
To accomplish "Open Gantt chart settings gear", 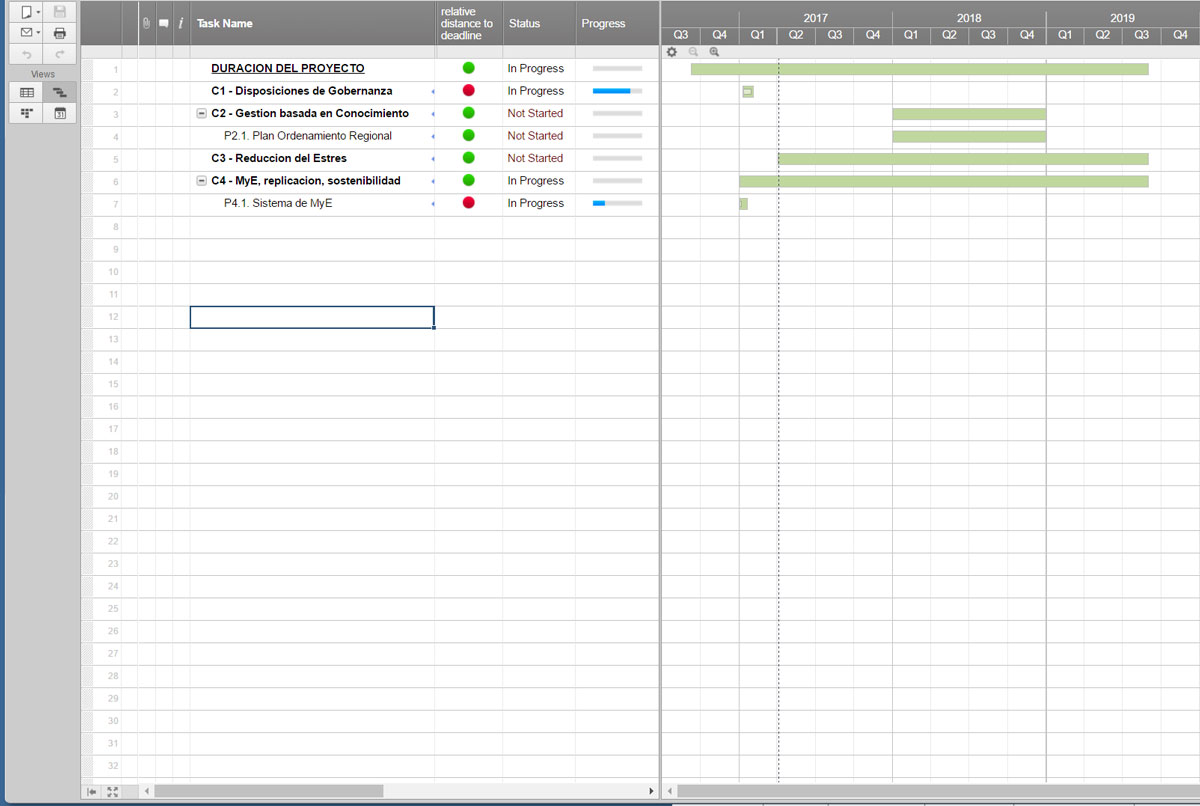I will pos(672,52).
